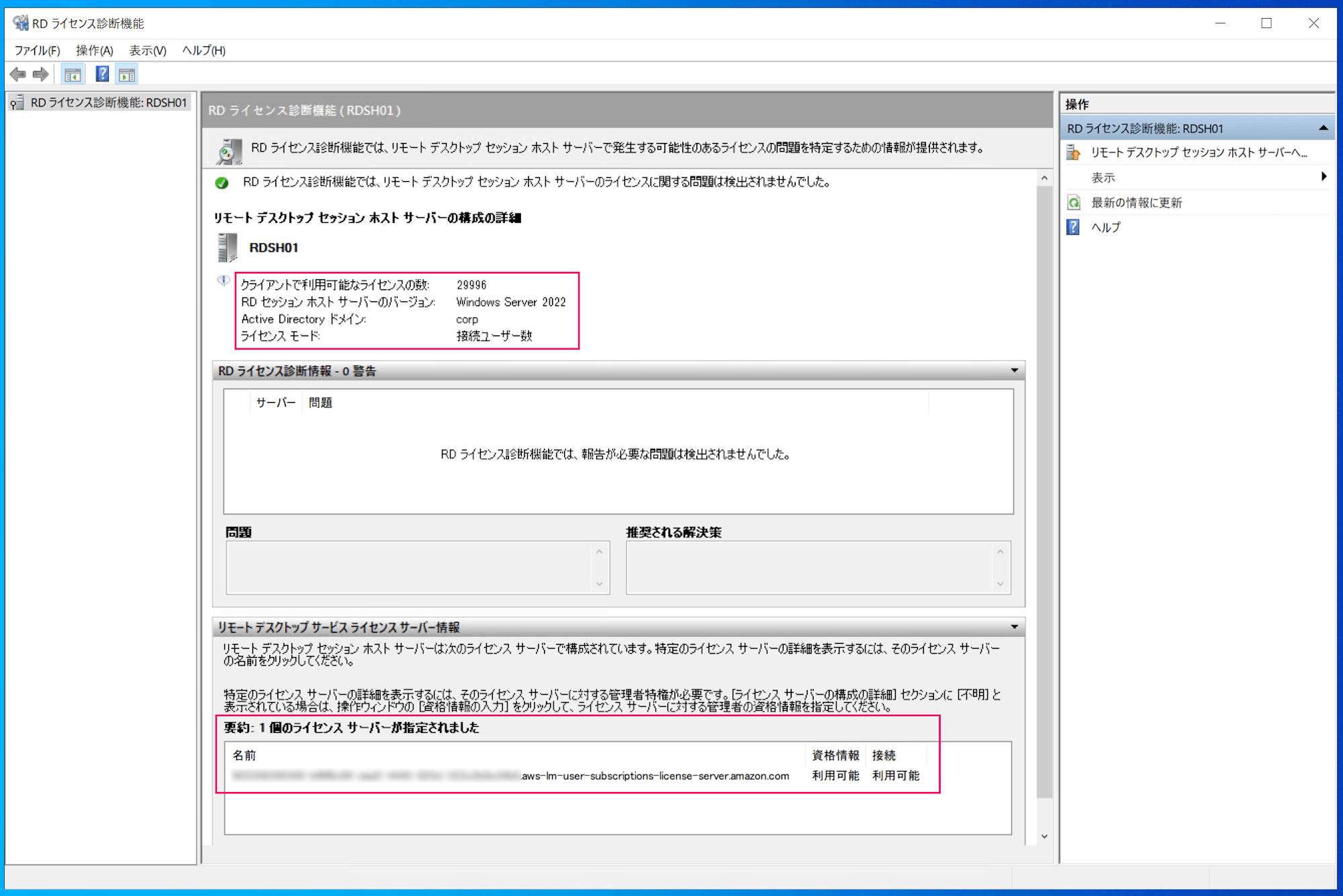Screen dimensions: 1343x896
Task: Click the RDSH01 server name label
Action: pos(274,248)
